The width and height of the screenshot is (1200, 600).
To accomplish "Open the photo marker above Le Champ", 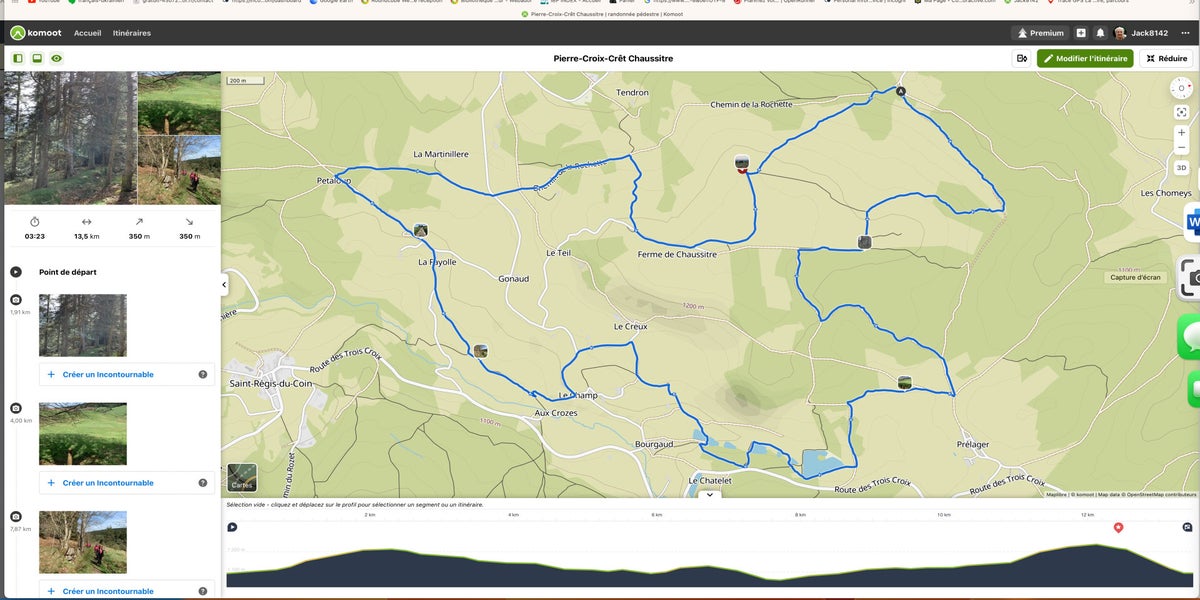I will click(x=481, y=350).
